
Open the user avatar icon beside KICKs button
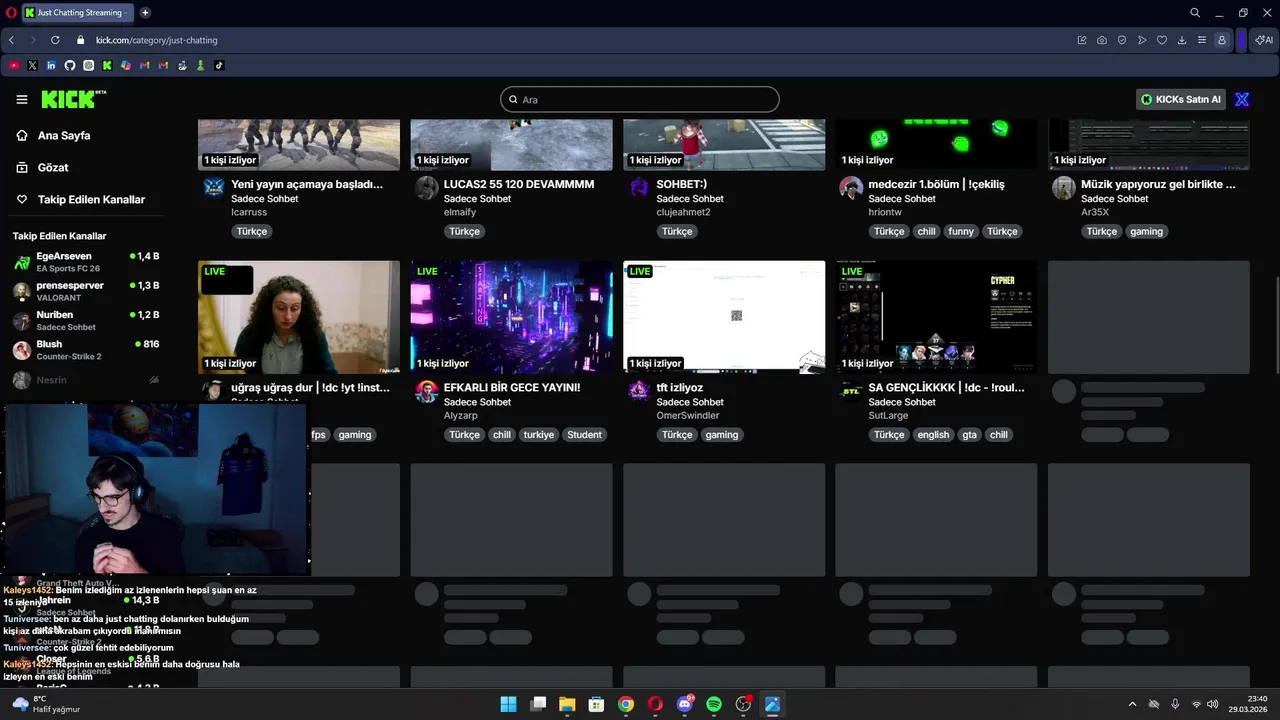click(1242, 99)
